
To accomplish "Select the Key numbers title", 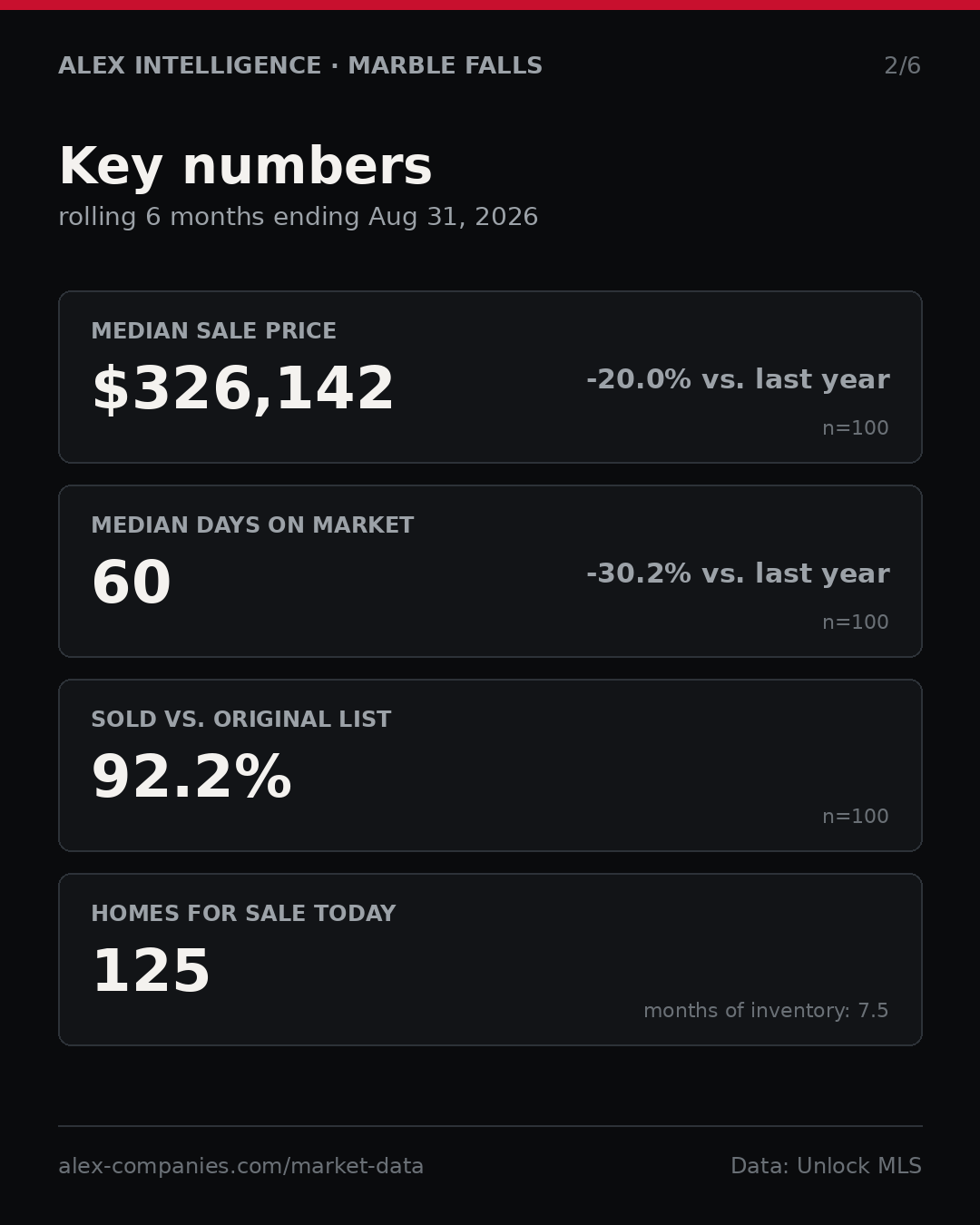I will tap(245, 167).
